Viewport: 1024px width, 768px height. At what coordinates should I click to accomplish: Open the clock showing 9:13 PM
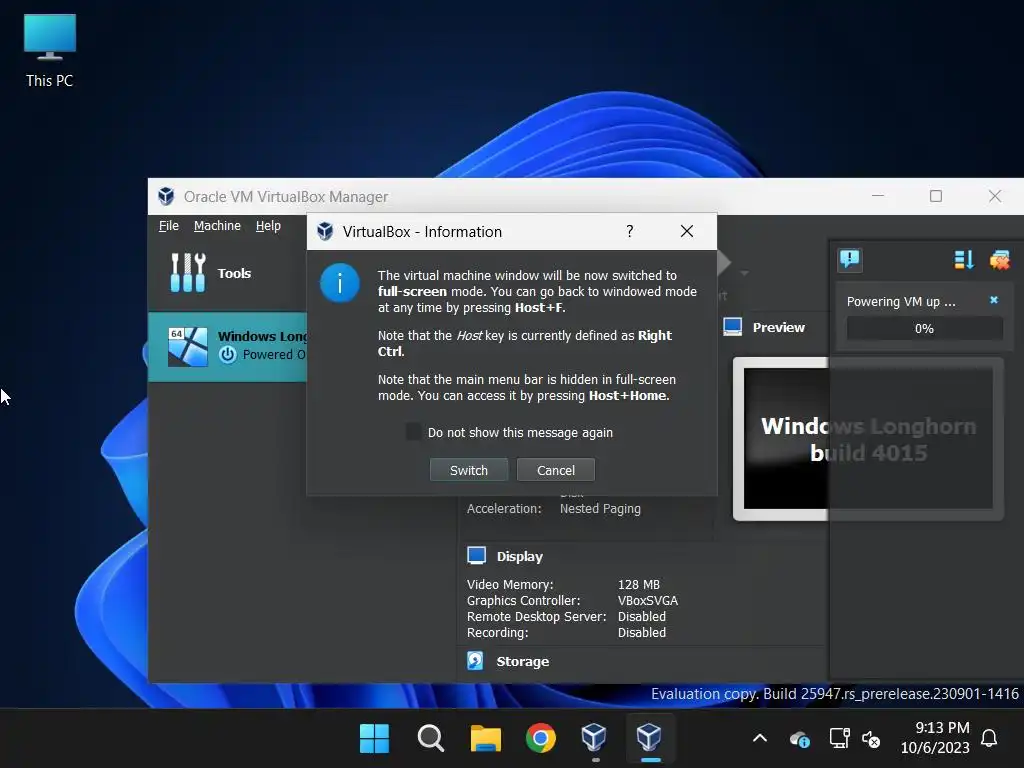click(935, 738)
